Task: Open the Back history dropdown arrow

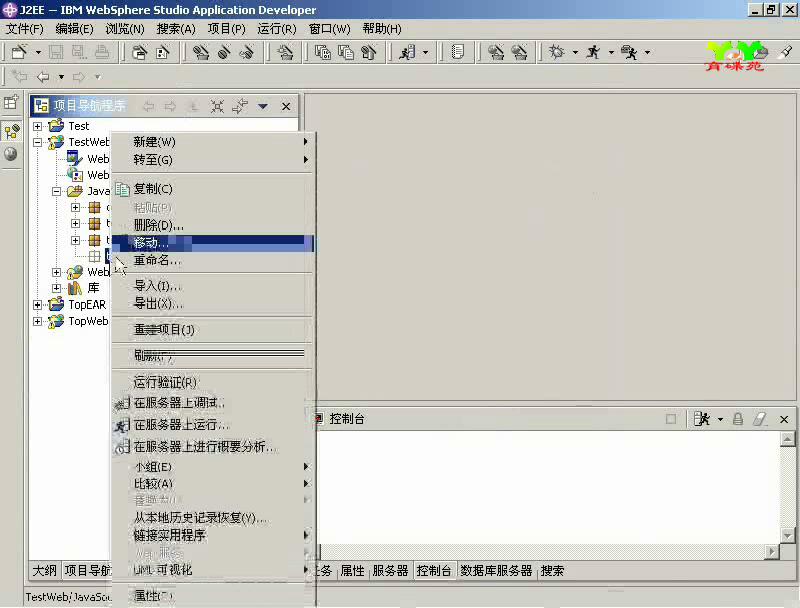Action: tap(61, 77)
